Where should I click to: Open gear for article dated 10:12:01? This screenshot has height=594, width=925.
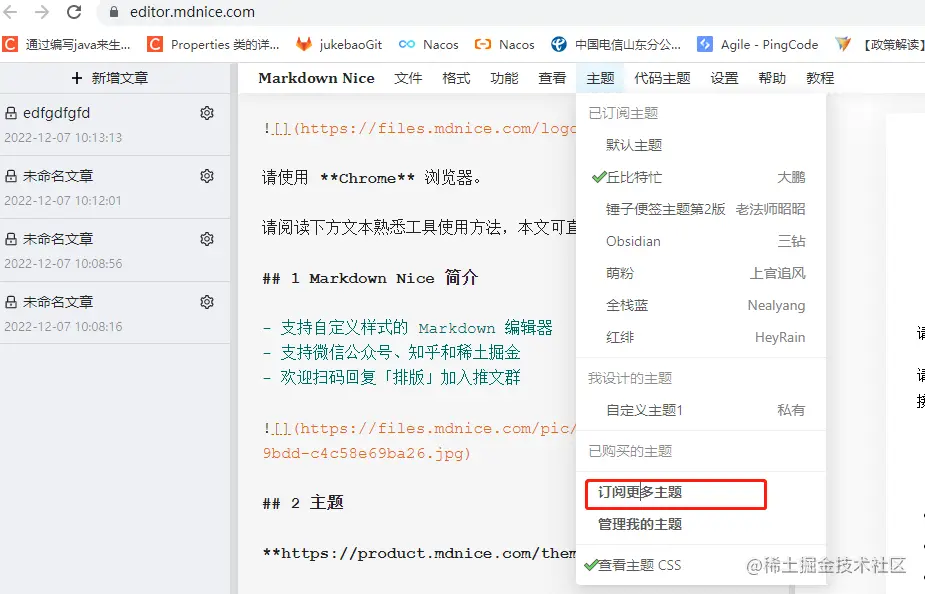click(206, 176)
